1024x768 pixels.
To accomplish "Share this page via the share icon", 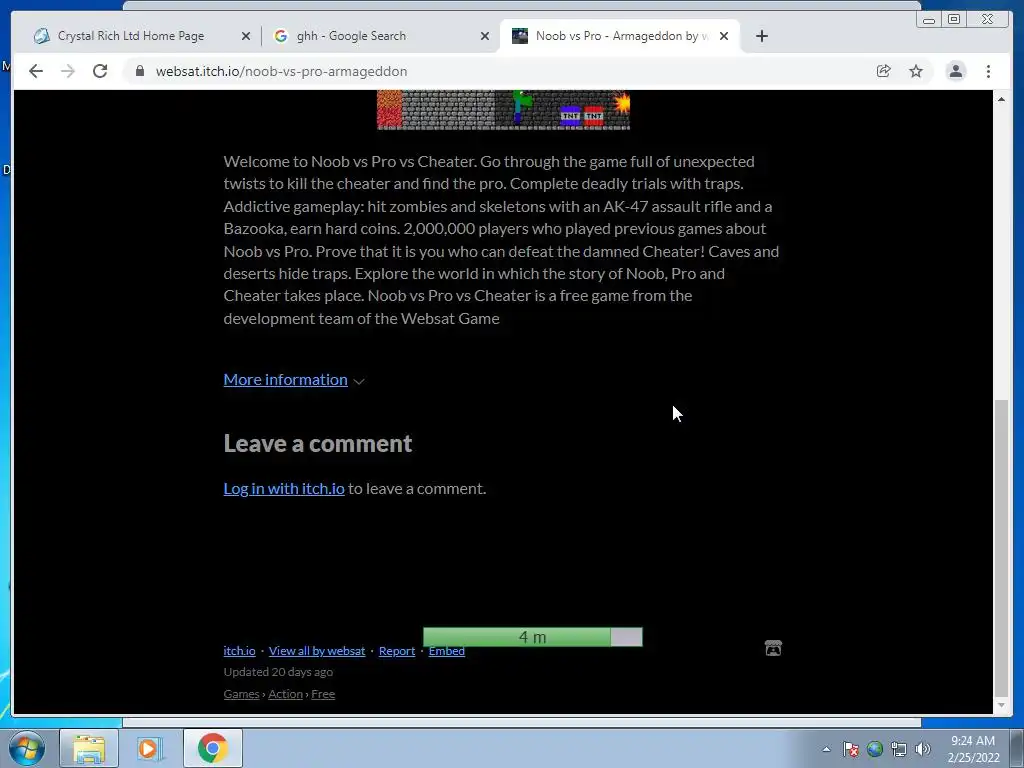I will pyautogui.click(x=884, y=71).
